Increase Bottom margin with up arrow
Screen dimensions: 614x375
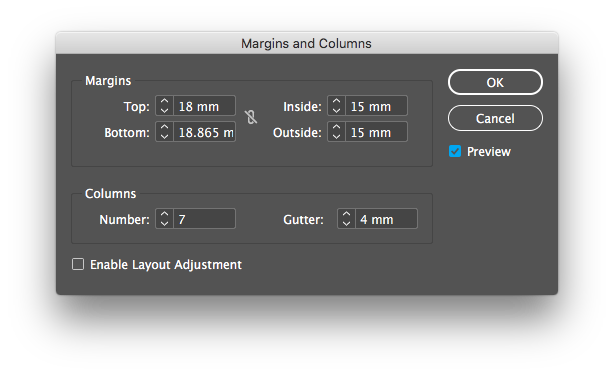[x=164, y=127]
